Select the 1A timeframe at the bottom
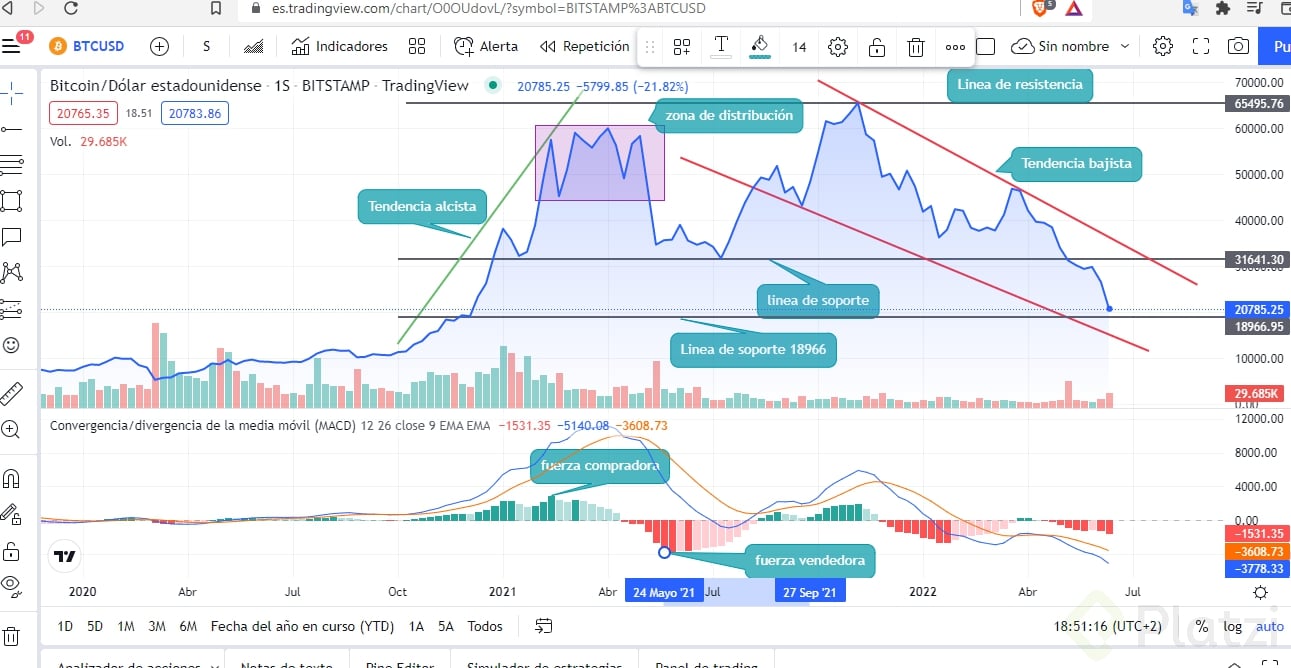Viewport: 1291px width, 668px height. pyautogui.click(x=416, y=626)
